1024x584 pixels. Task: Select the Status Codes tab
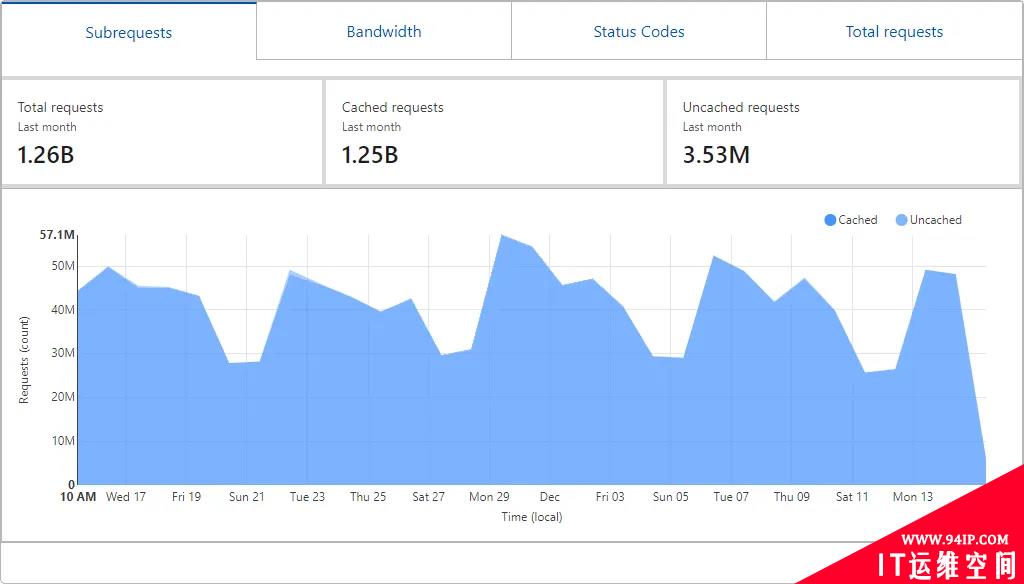639,31
